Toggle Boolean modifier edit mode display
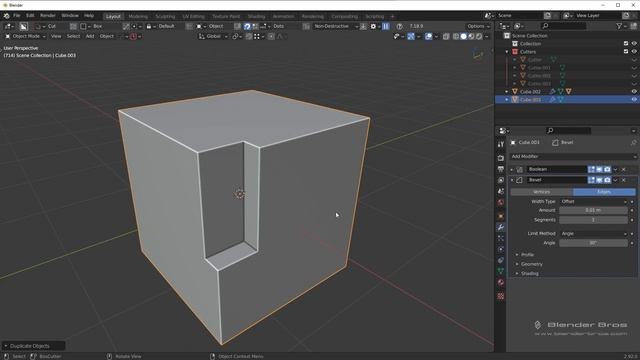The width and height of the screenshot is (640, 360). tap(591, 169)
